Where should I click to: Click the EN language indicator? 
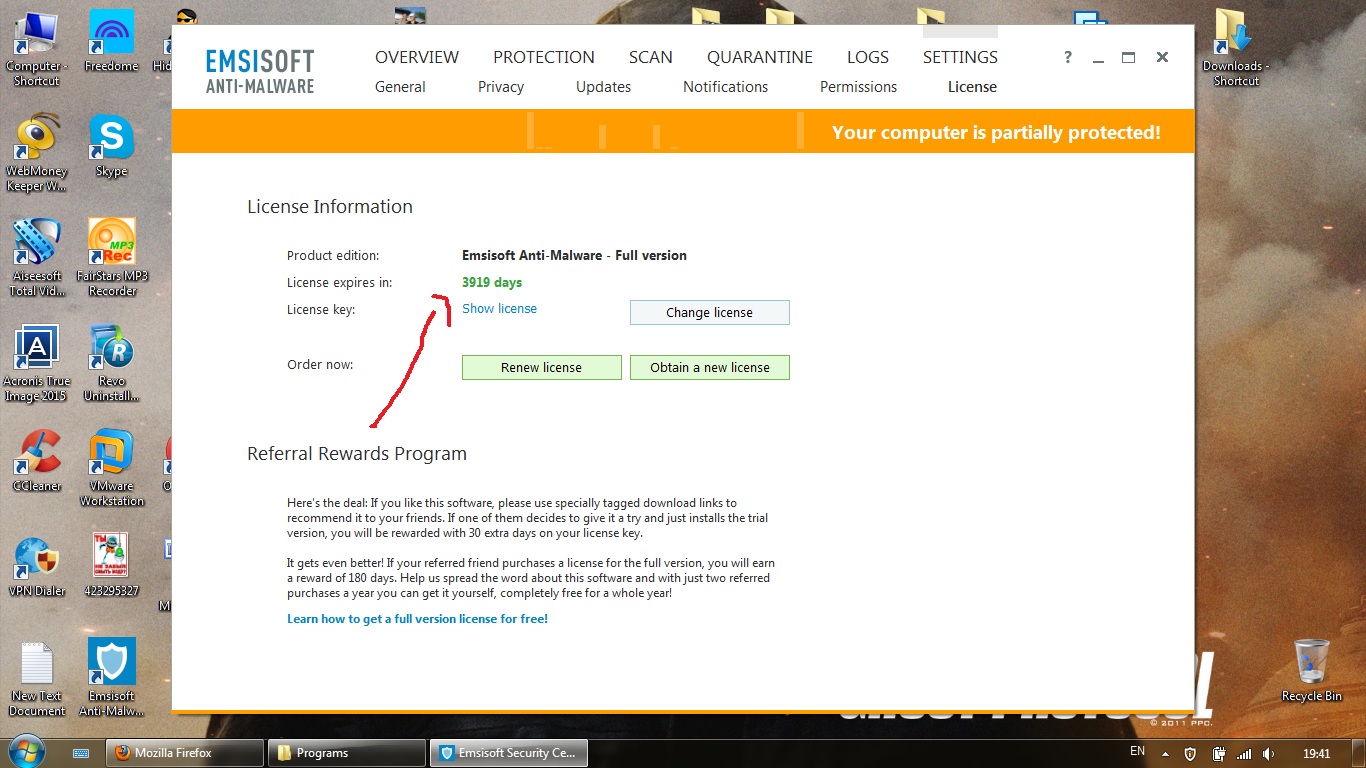click(x=1137, y=751)
